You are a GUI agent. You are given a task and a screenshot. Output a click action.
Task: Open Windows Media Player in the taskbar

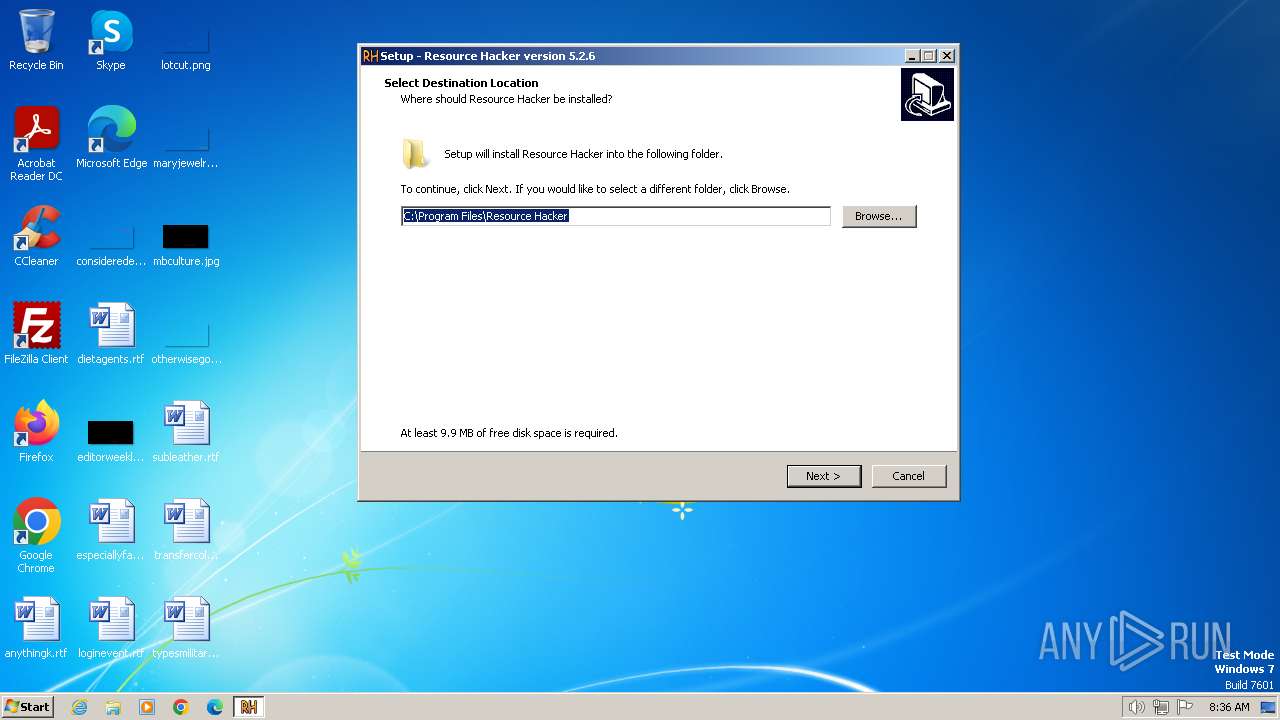147,707
